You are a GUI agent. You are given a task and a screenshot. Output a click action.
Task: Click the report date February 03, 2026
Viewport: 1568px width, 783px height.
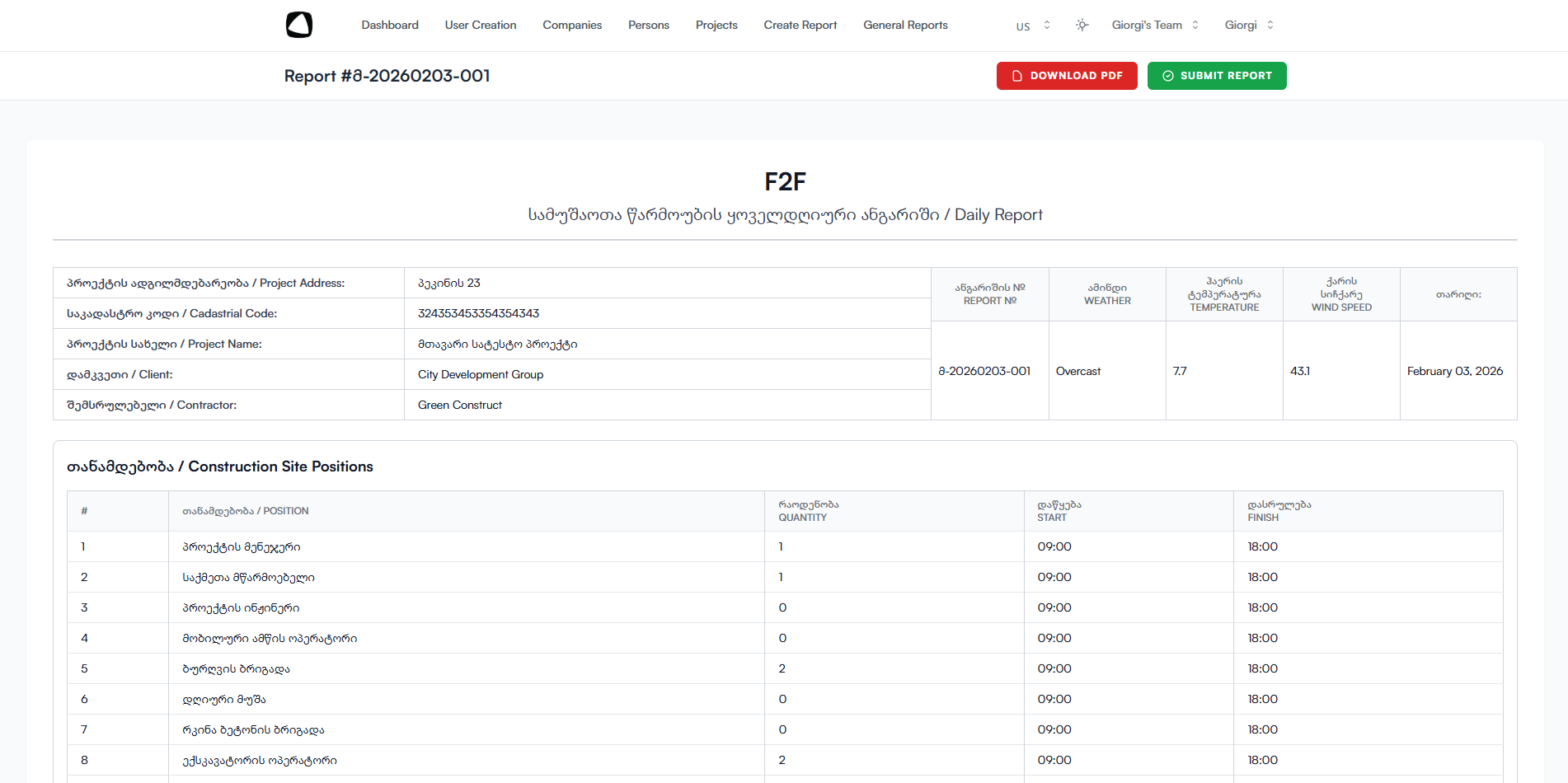click(1454, 371)
